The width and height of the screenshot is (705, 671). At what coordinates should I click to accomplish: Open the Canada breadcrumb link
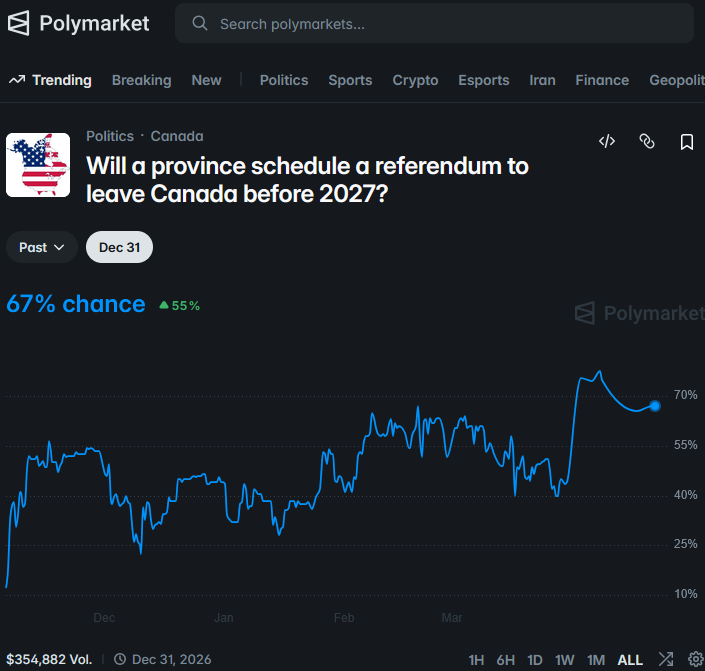[x=177, y=136]
